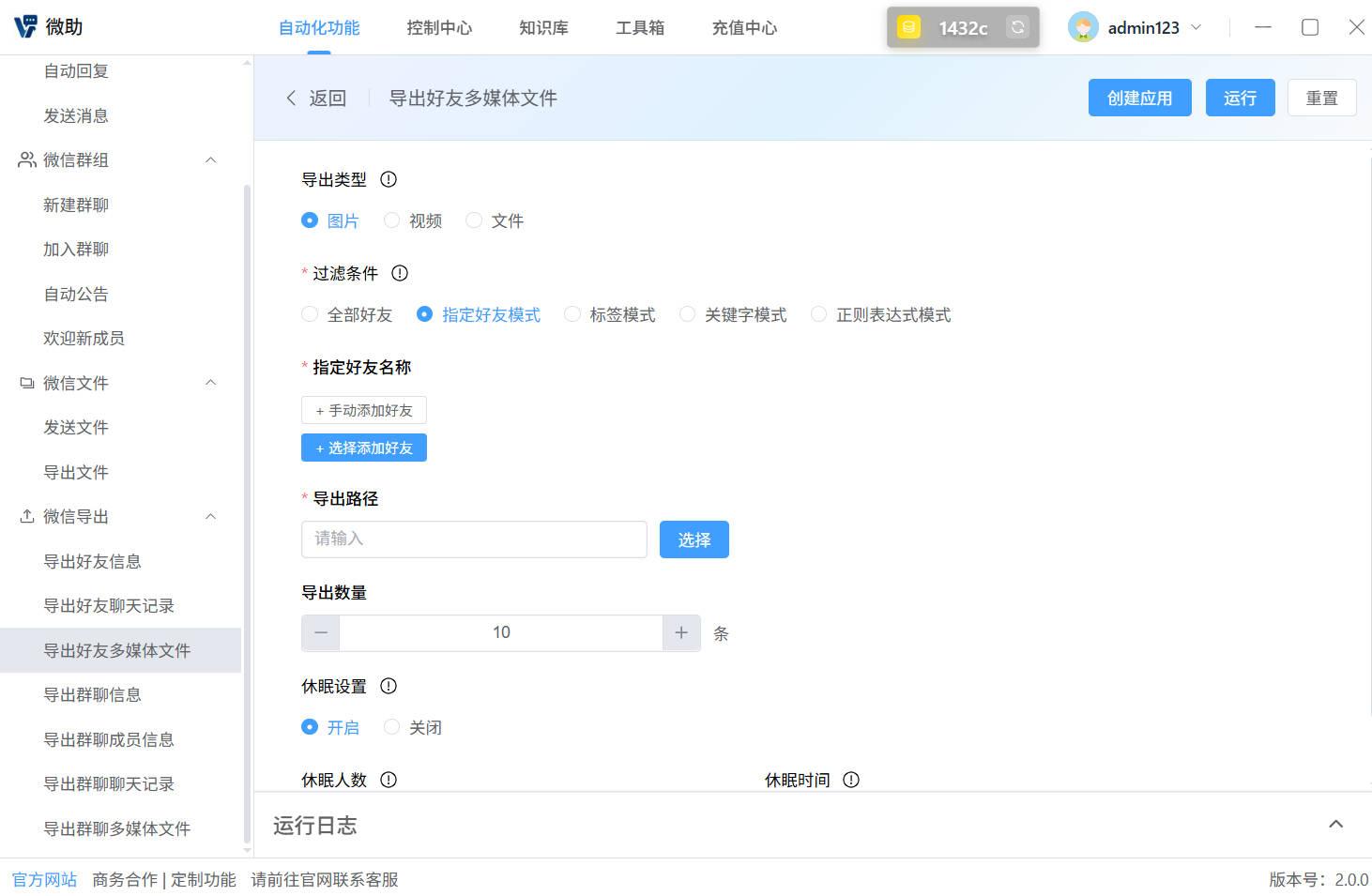Increase 导出数量 with the plus stepper
The image size is (1372, 896).
click(681, 632)
